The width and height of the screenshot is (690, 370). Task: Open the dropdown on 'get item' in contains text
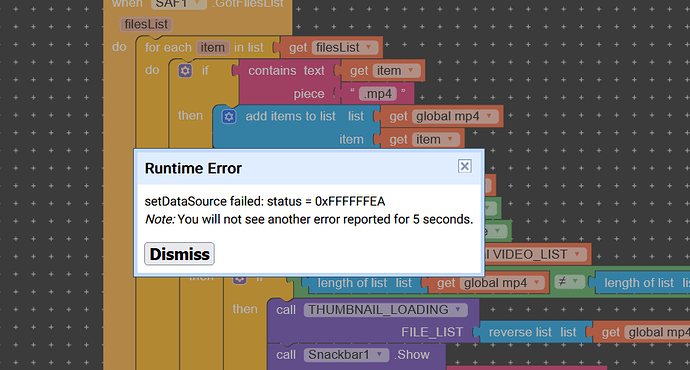(x=411, y=70)
